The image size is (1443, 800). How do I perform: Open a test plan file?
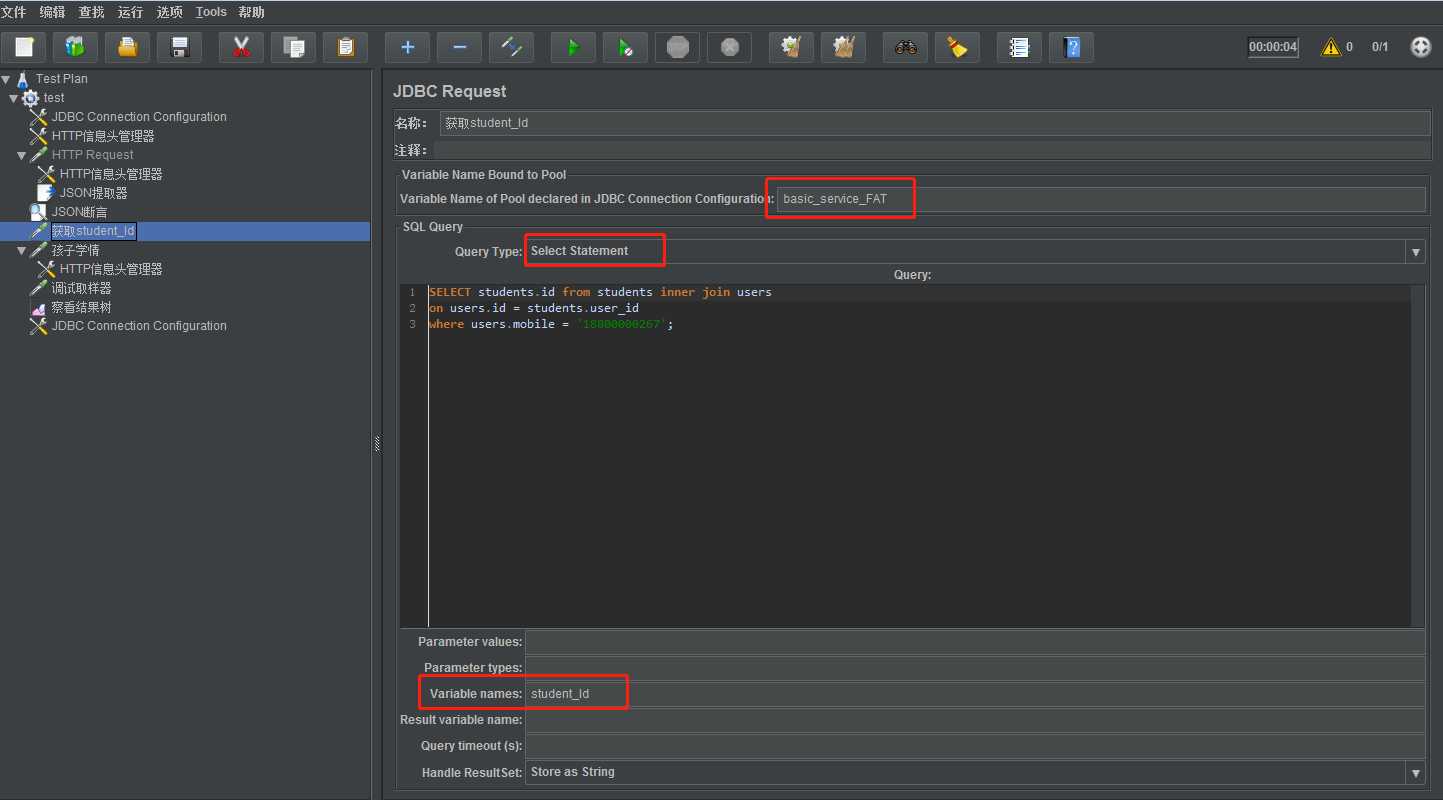click(127, 47)
